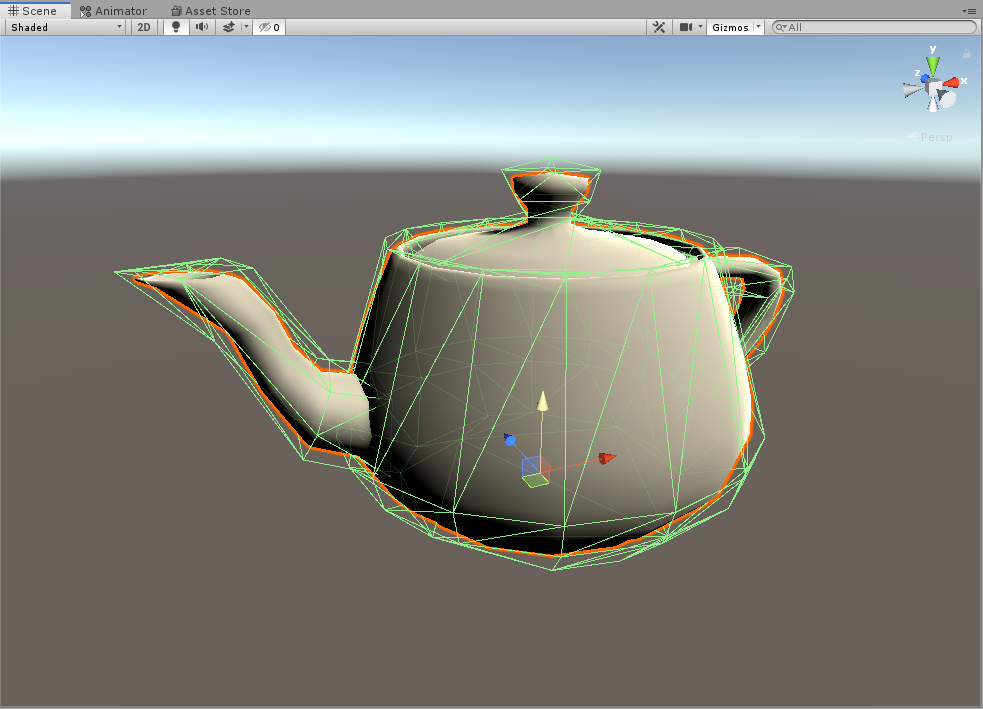Click the green Y axis cone gizmo
The width and height of the screenshot is (983, 709).
pyautogui.click(x=933, y=66)
